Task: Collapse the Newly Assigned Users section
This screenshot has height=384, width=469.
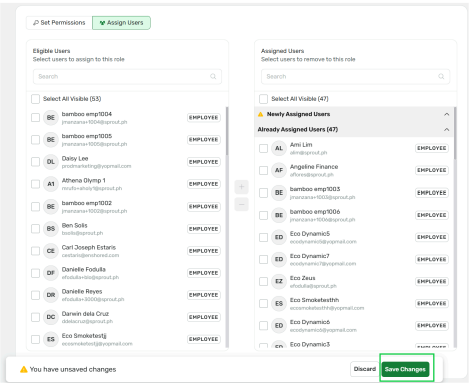Action: click(447, 114)
